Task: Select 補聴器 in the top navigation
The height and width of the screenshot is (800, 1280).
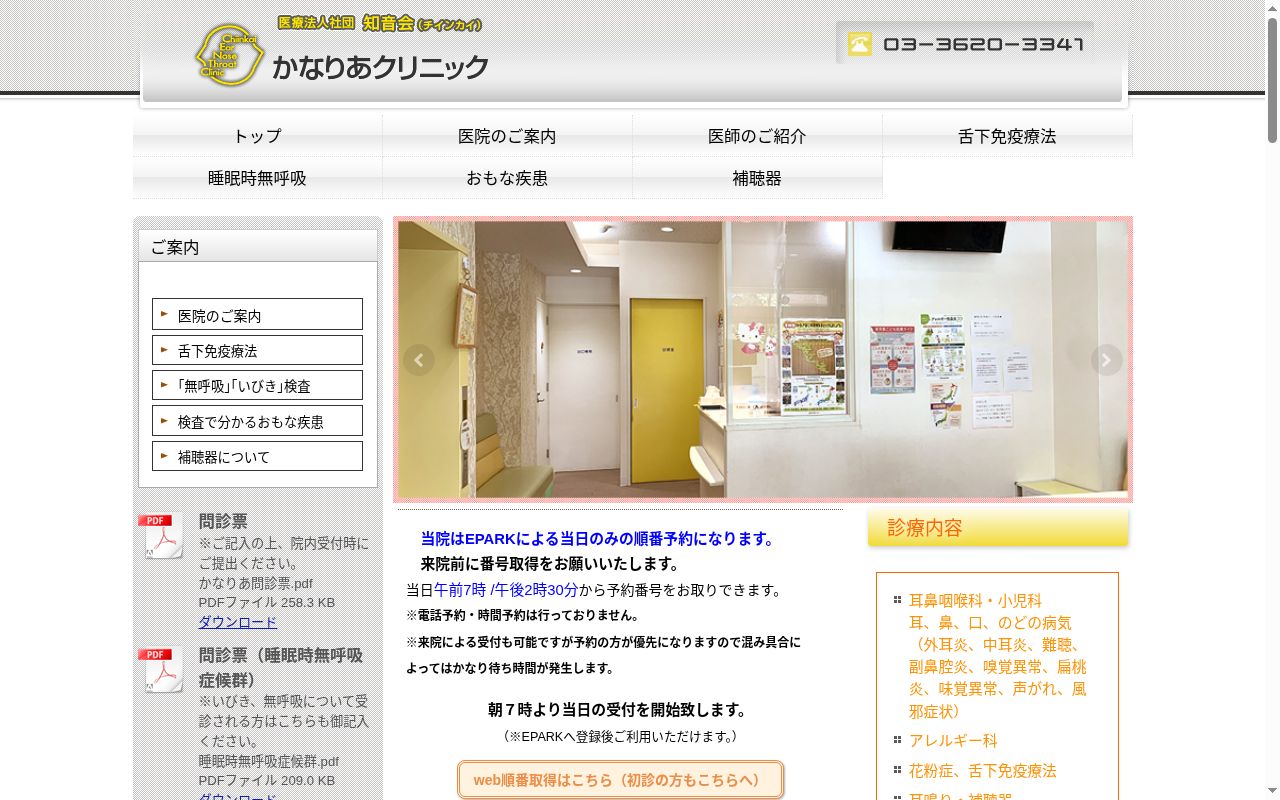Action: click(x=757, y=178)
